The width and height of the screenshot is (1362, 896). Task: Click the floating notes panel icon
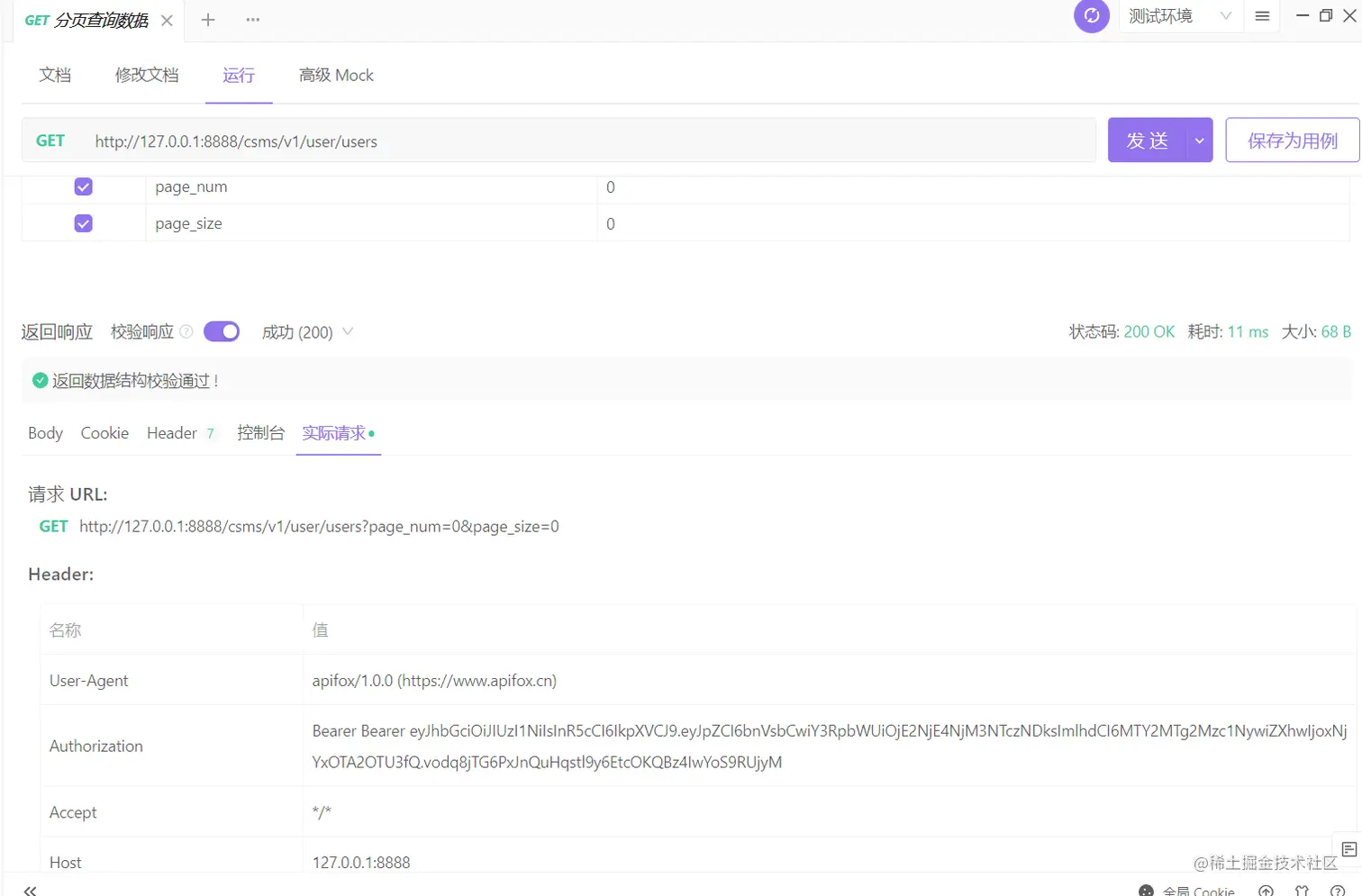(x=1348, y=849)
